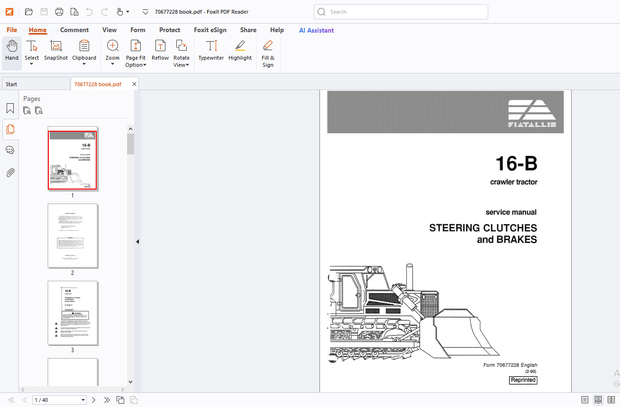Go to next page arrow
The height and width of the screenshot is (407, 620).
coord(93,400)
